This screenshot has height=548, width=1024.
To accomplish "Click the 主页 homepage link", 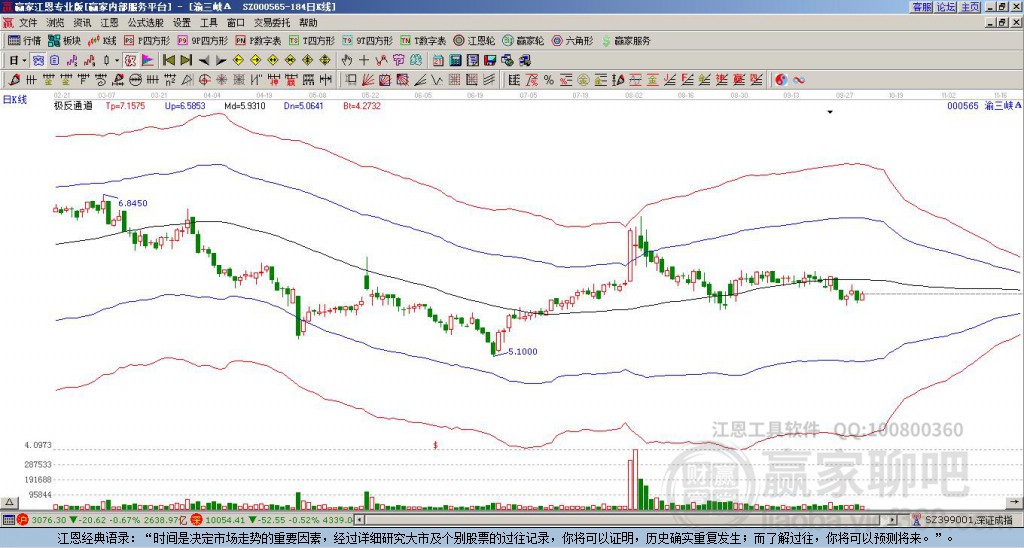I will pyautogui.click(x=970, y=7).
